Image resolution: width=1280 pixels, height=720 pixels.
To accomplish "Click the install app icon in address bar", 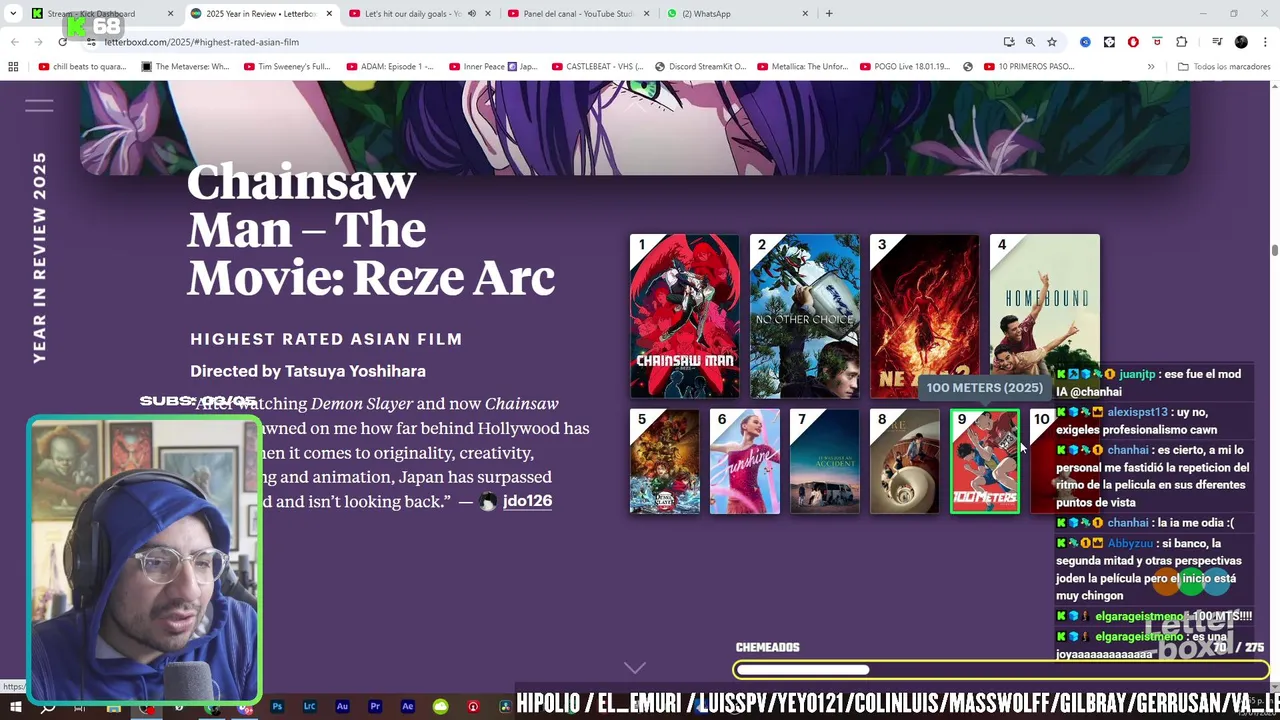I will [x=1009, y=42].
